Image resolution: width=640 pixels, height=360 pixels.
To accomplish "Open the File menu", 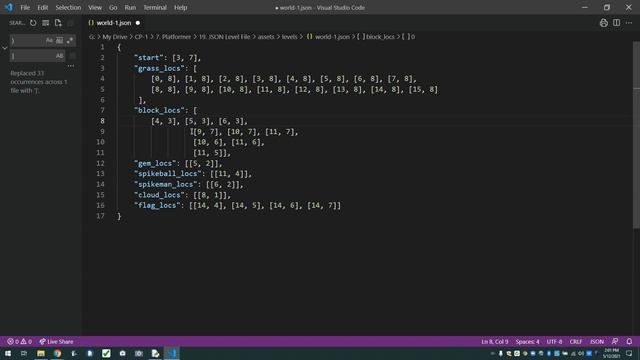I will (x=25, y=7).
